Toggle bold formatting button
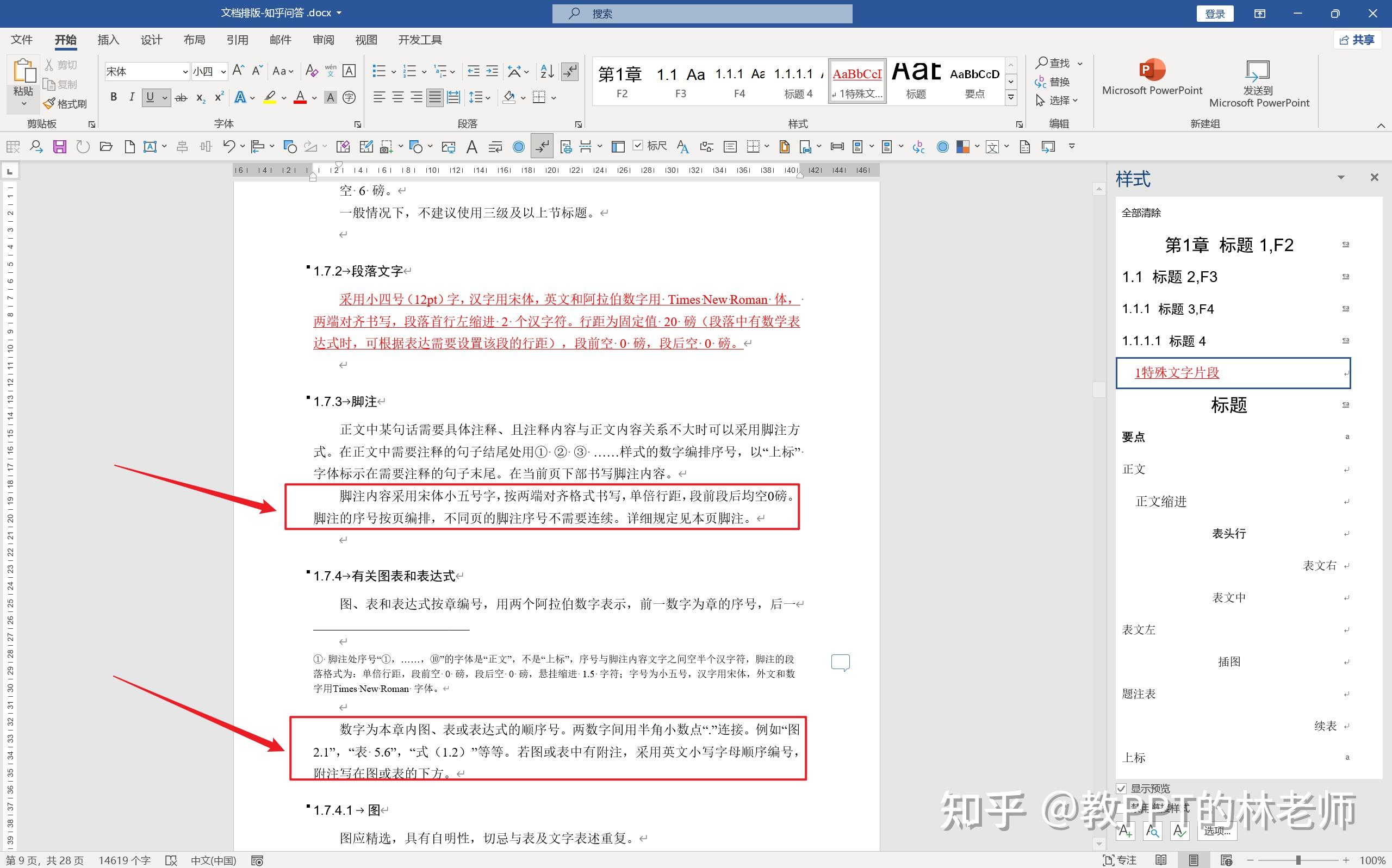Viewport: 1392px width, 868px height. click(x=114, y=97)
